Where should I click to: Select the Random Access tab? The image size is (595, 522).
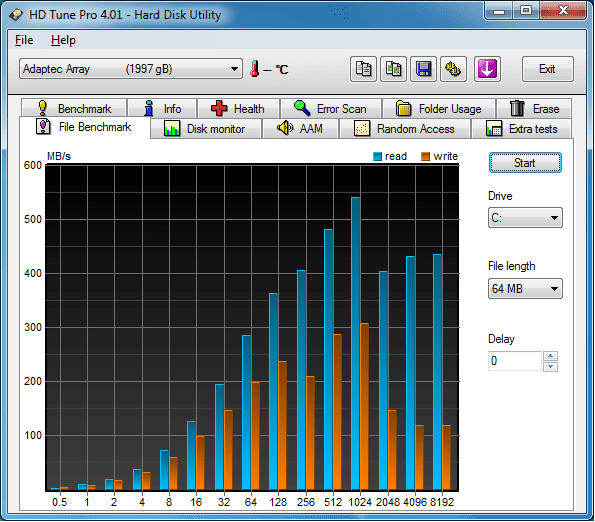(x=405, y=129)
